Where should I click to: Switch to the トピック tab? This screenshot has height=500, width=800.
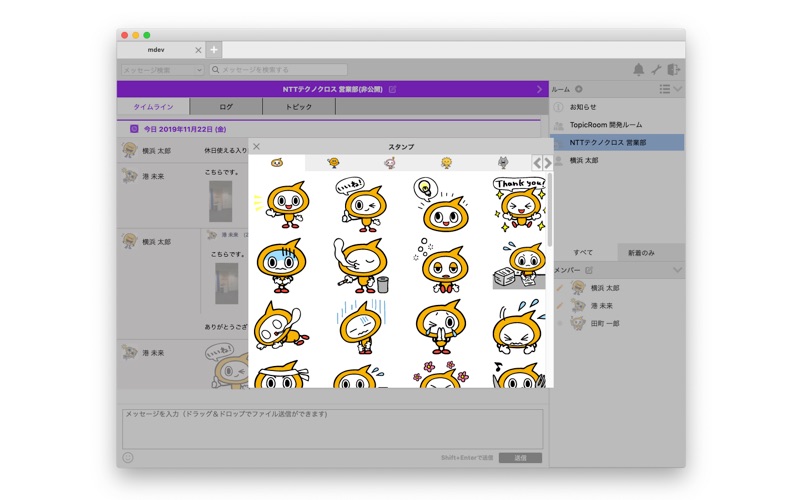point(298,107)
